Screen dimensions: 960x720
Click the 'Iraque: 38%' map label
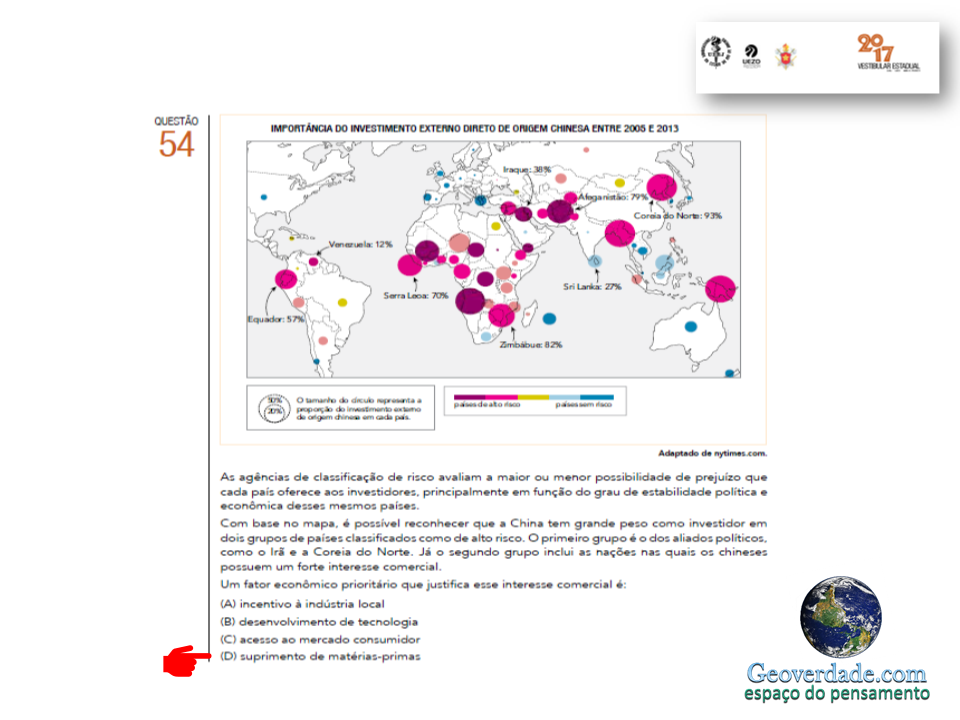pos(527,170)
